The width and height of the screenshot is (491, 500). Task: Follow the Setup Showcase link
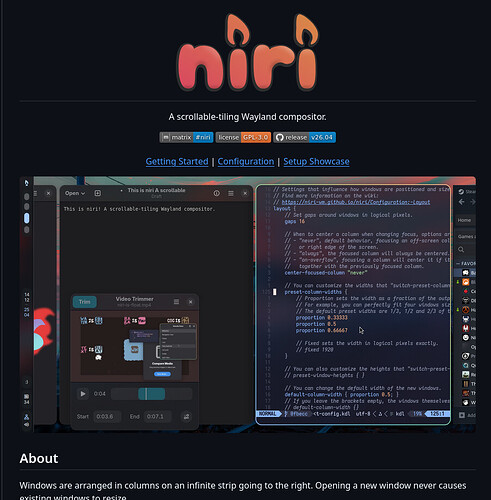pos(316,162)
